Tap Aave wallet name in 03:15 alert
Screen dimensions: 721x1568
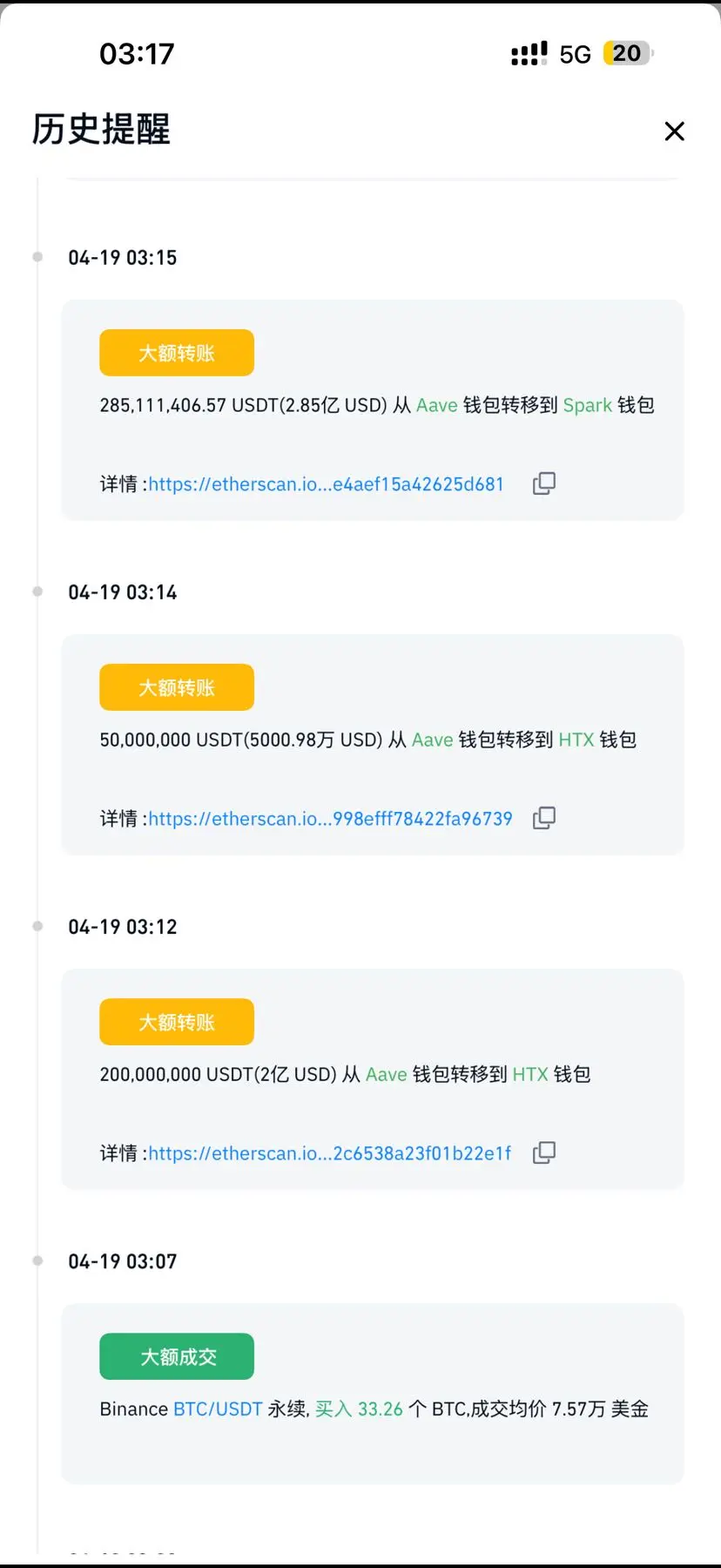pyautogui.click(x=437, y=405)
